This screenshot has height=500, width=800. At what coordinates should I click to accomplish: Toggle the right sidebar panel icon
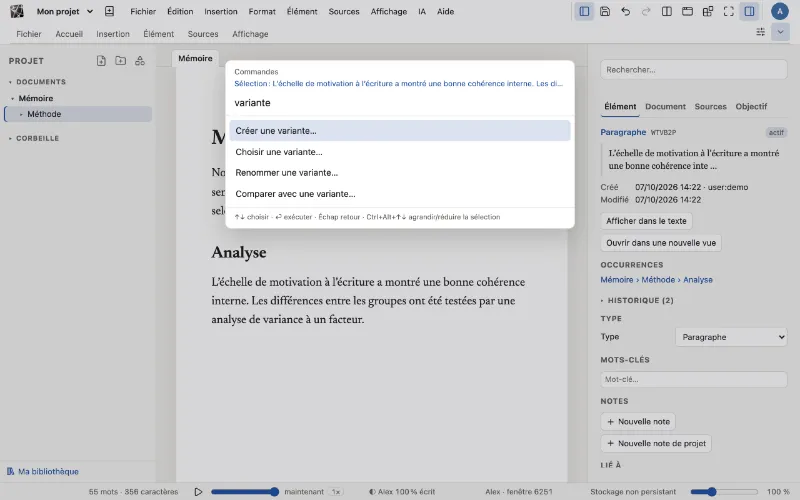pyautogui.click(x=749, y=11)
